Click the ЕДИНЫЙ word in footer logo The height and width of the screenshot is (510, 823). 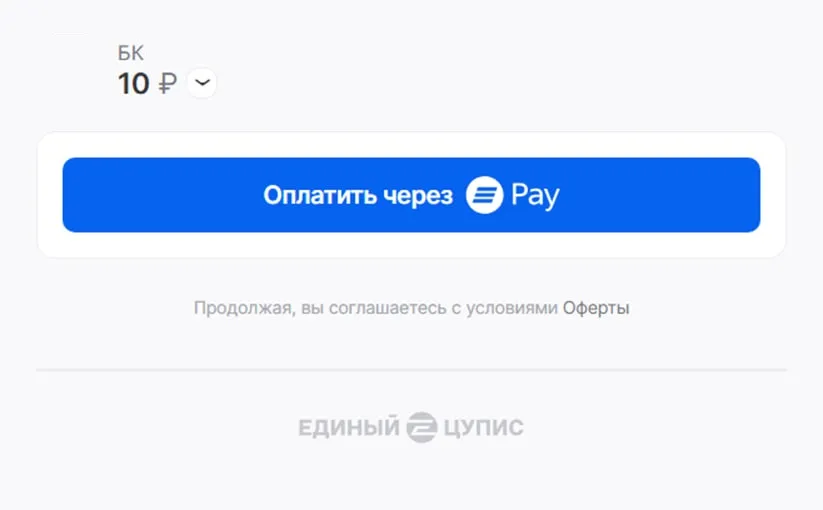(x=349, y=428)
